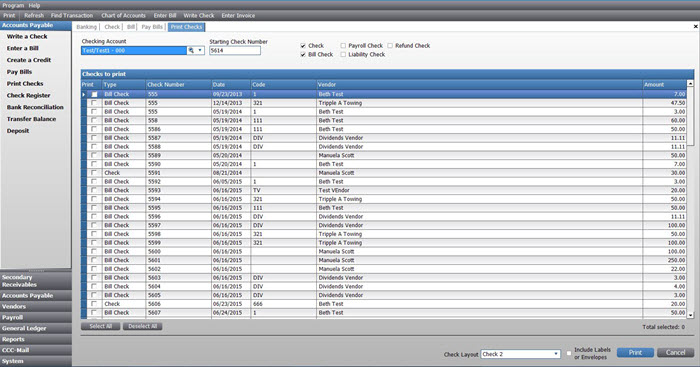Open Transfer Balance in the sidebar
700x367 pixels.
tap(32, 119)
